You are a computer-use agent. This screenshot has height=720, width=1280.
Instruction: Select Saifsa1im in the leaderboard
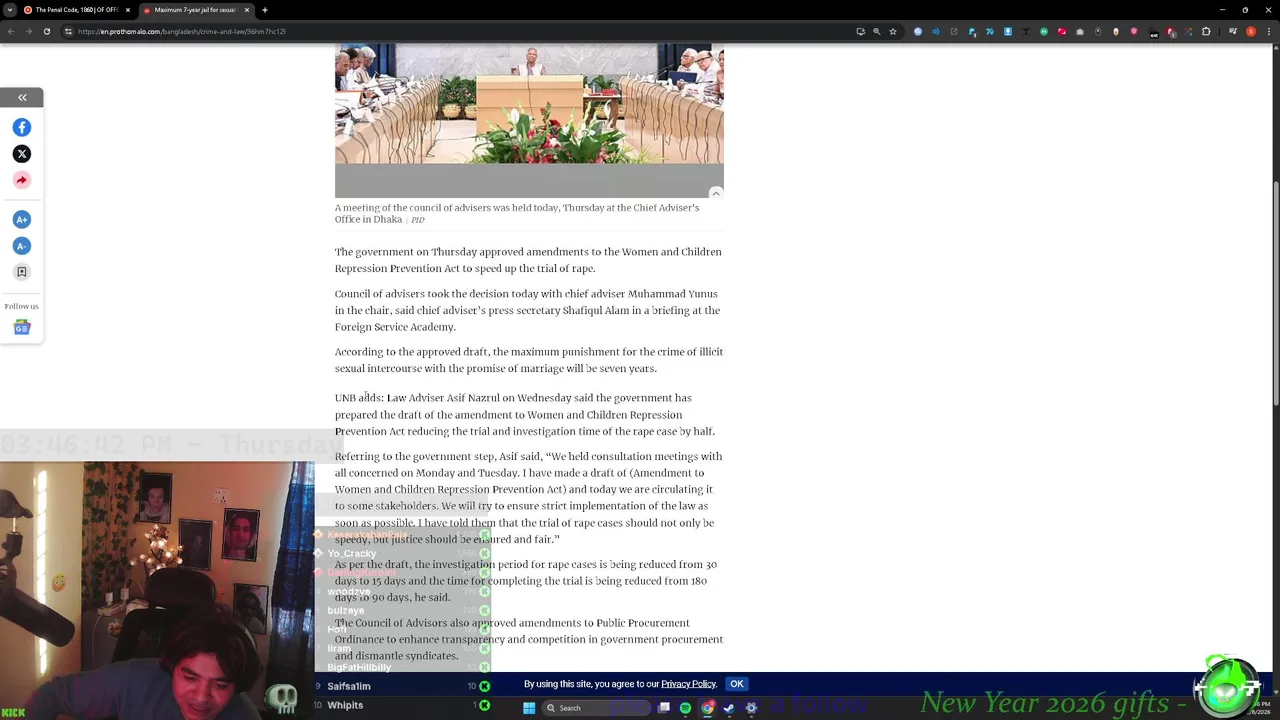click(x=349, y=686)
